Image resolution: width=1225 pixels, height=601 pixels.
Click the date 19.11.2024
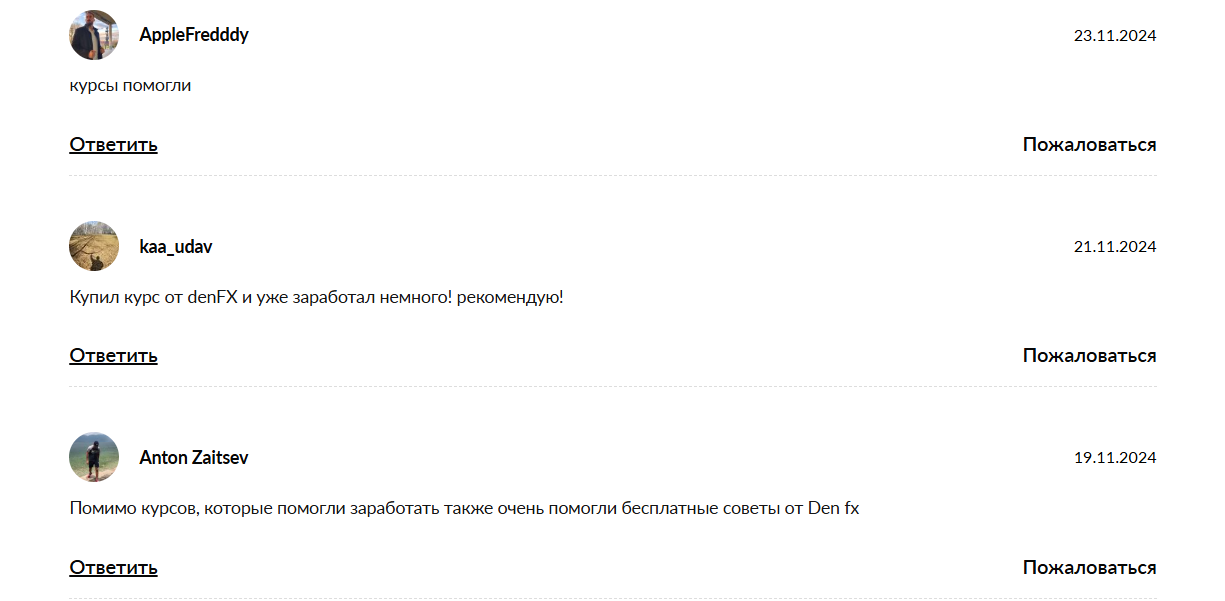click(1115, 458)
